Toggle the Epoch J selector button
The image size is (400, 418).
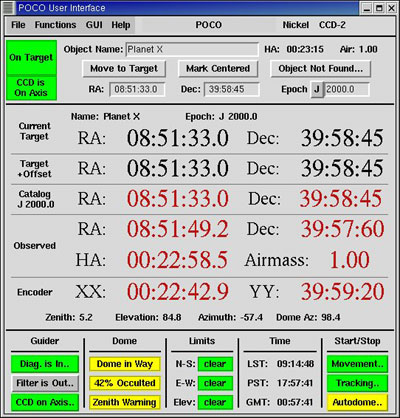pyautogui.click(x=317, y=89)
